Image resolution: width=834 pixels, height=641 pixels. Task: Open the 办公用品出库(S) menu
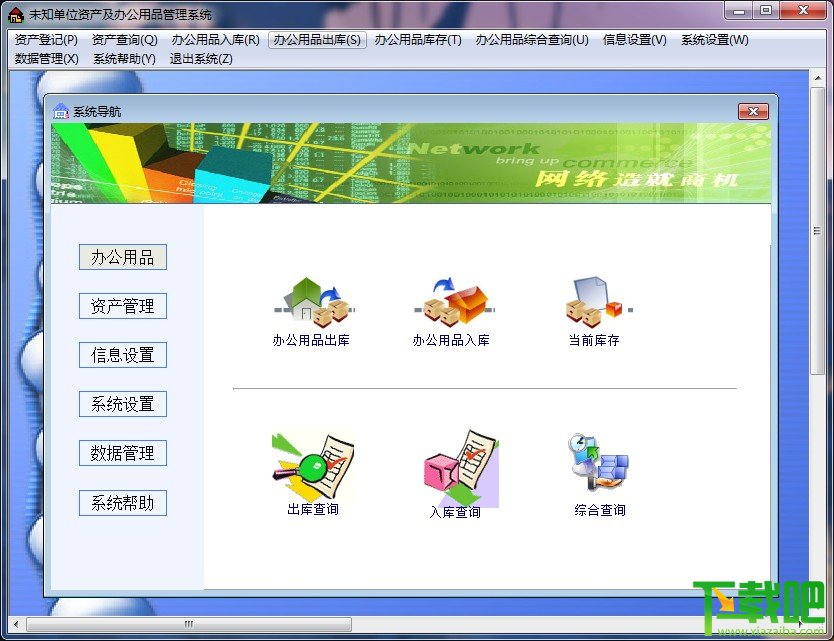[318, 40]
